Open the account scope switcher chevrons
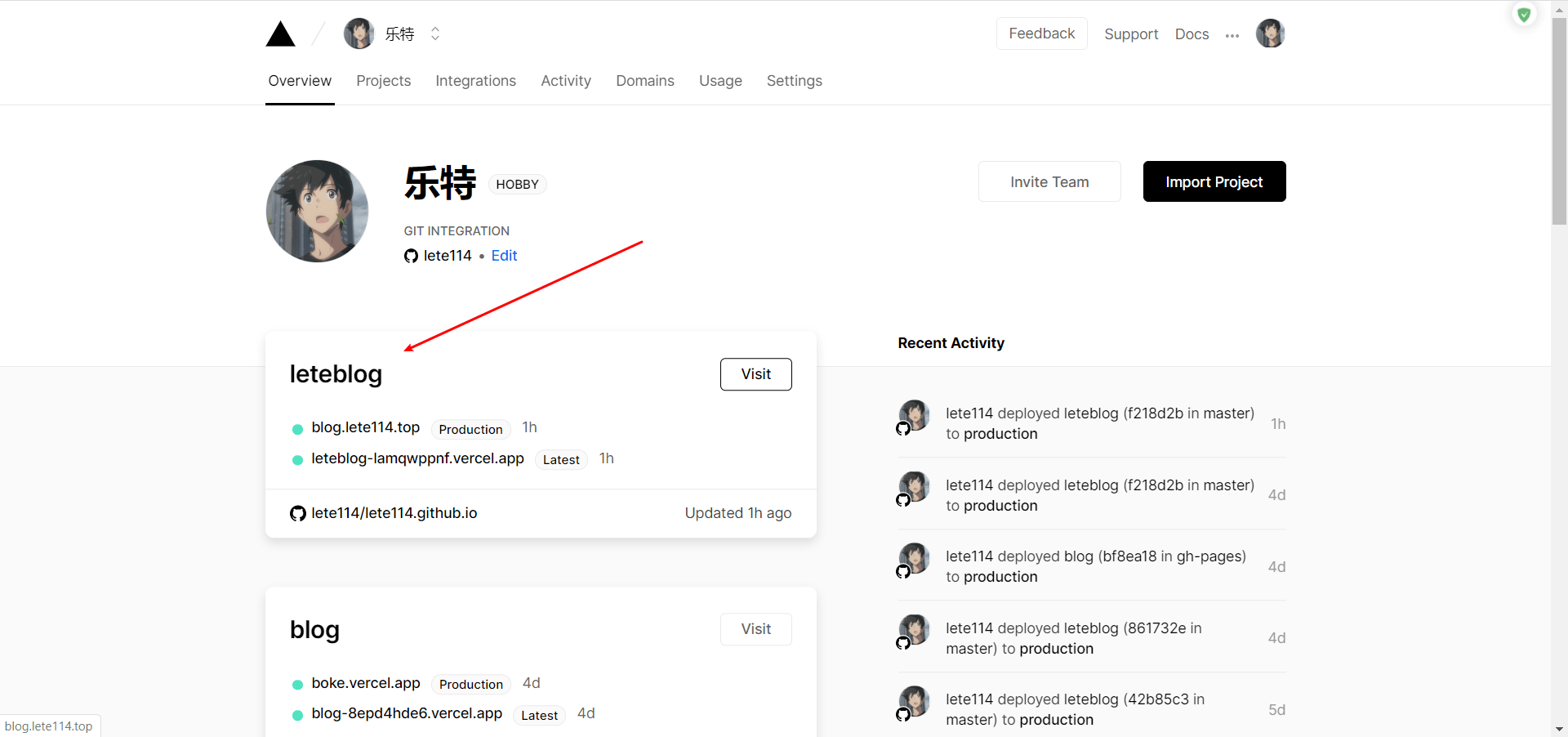 pyautogui.click(x=435, y=33)
